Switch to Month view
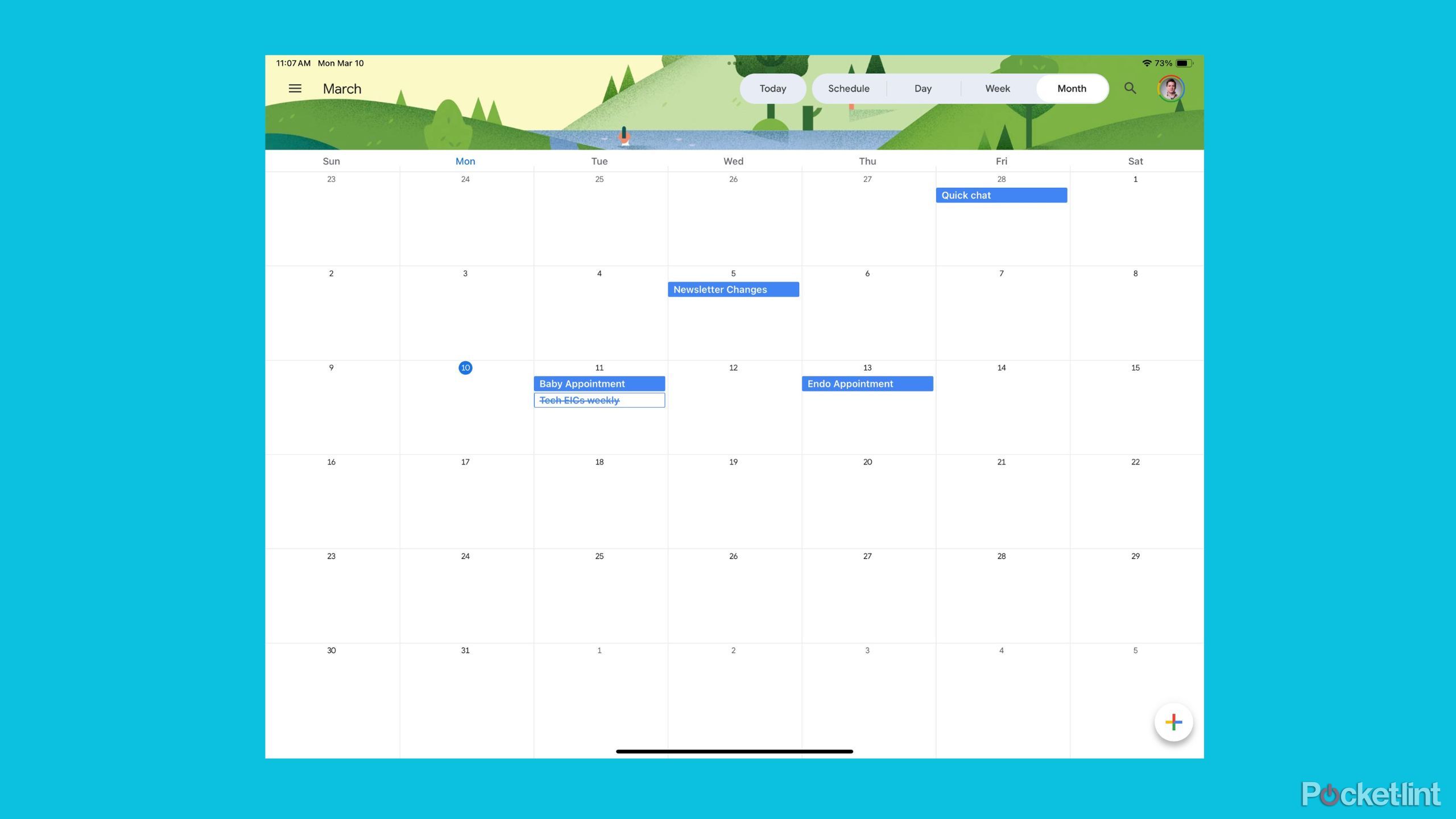Screen dimensions: 1456x819 (x=1071, y=88)
